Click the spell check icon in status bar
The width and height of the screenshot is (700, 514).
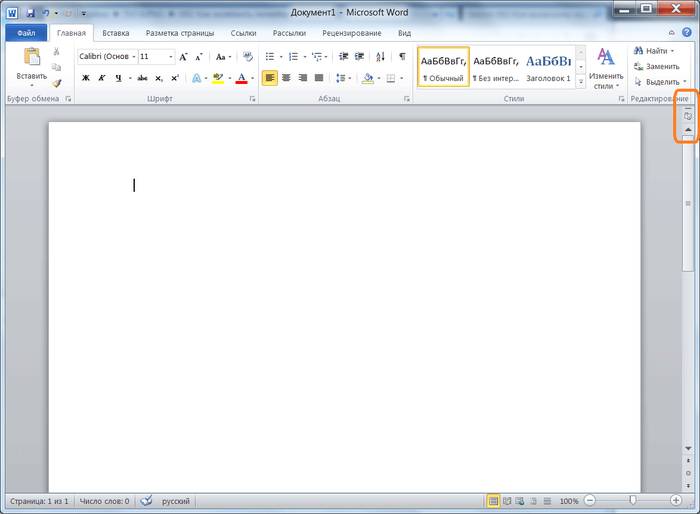point(146,500)
